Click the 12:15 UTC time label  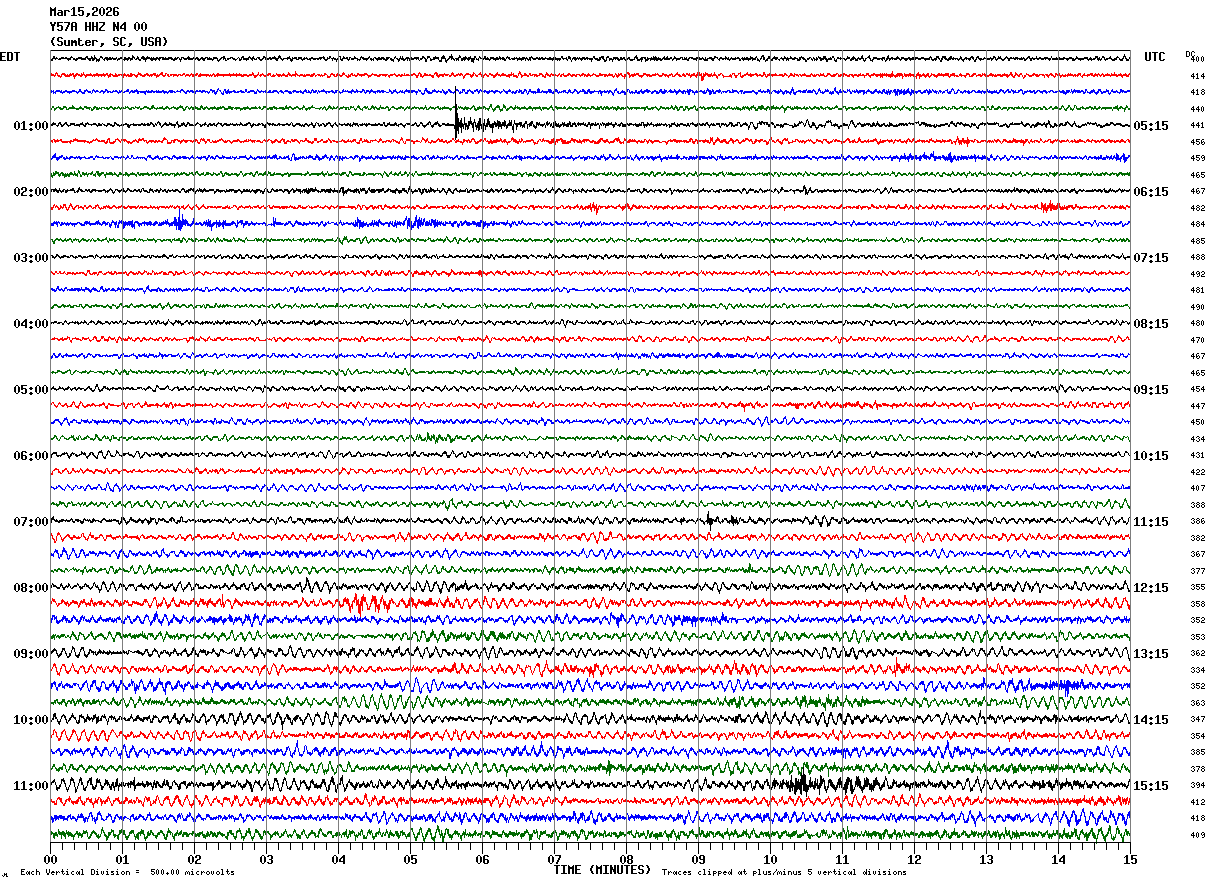pos(1151,588)
